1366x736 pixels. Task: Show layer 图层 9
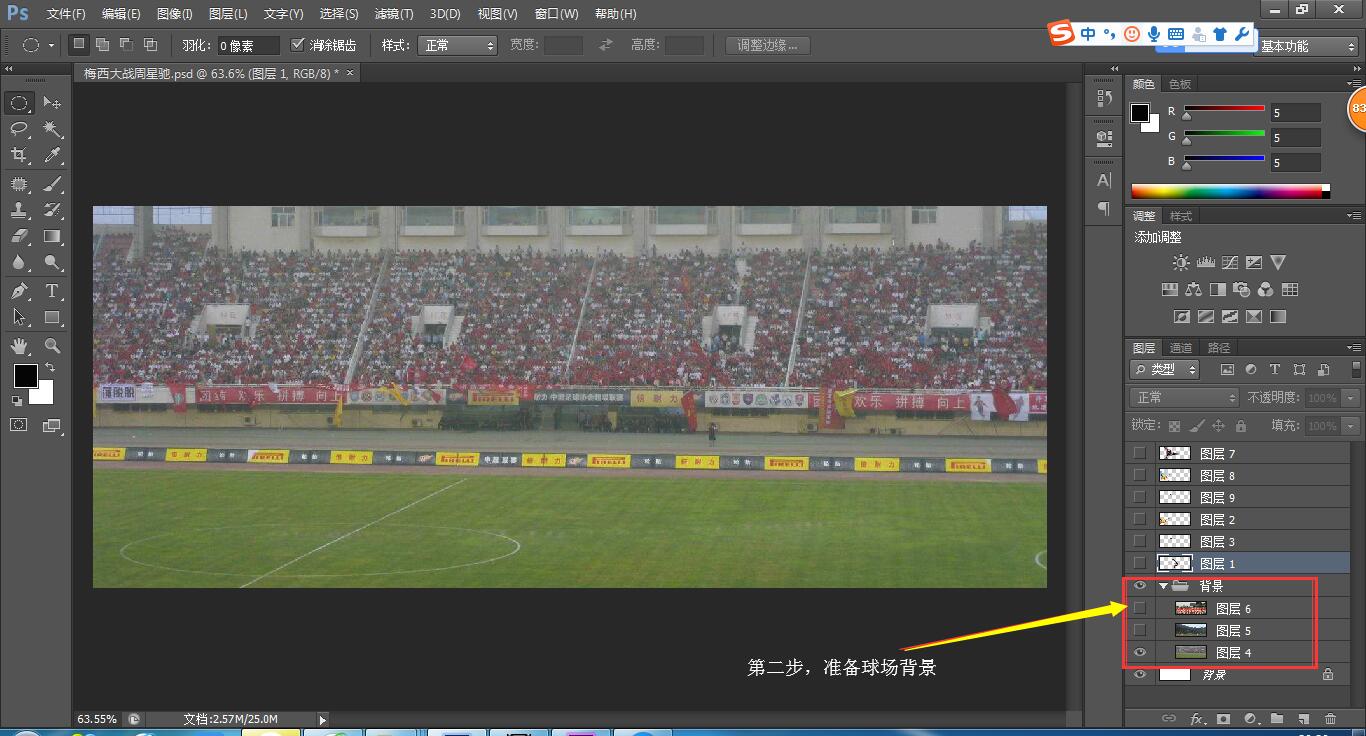coord(1140,497)
